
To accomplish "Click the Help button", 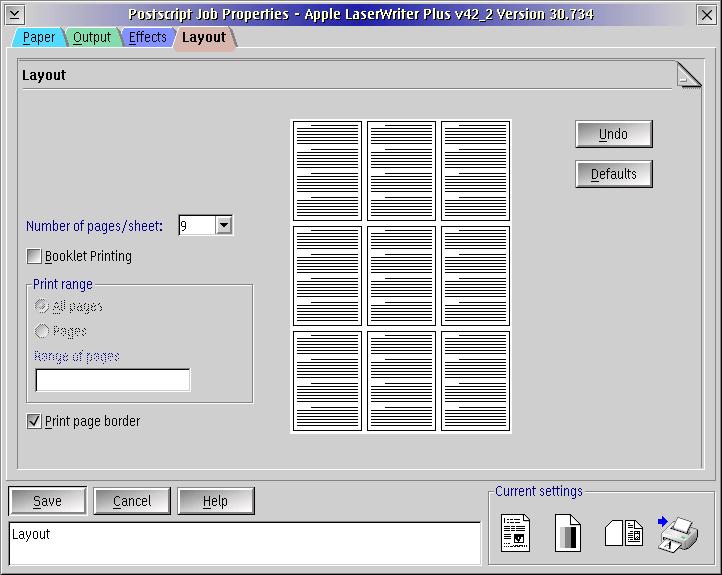I will (215, 501).
